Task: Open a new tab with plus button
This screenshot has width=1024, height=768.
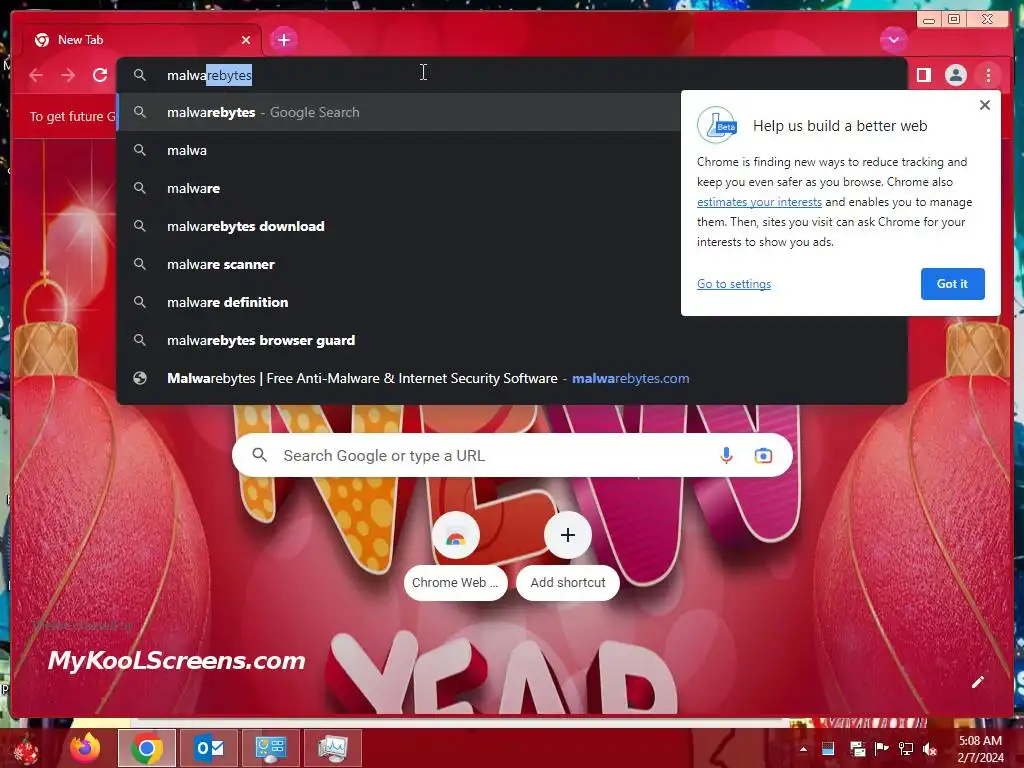Action: (x=283, y=40)
